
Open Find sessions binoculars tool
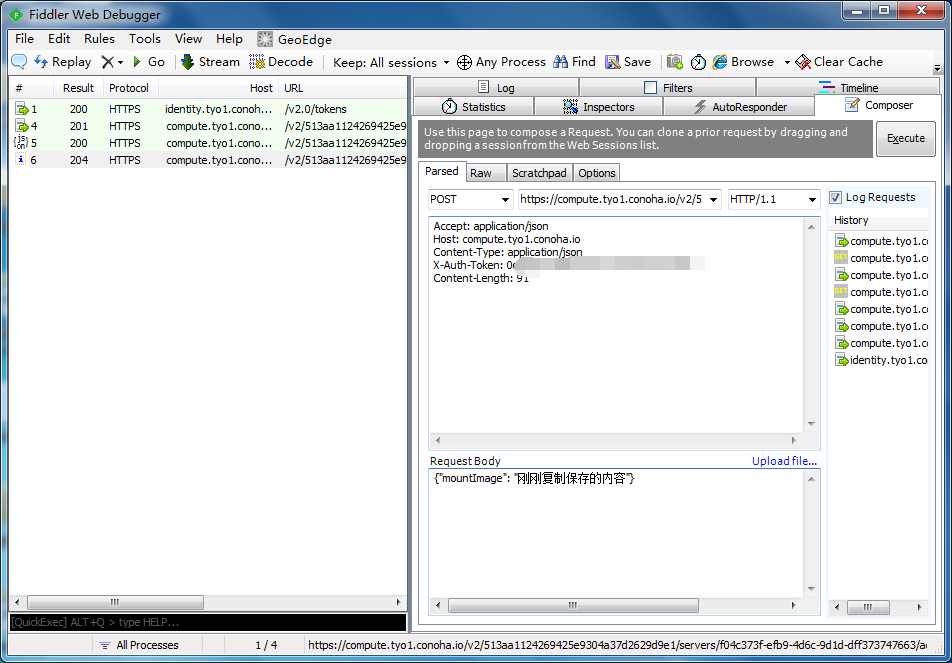pyautogui.click(x=574, y=62)
